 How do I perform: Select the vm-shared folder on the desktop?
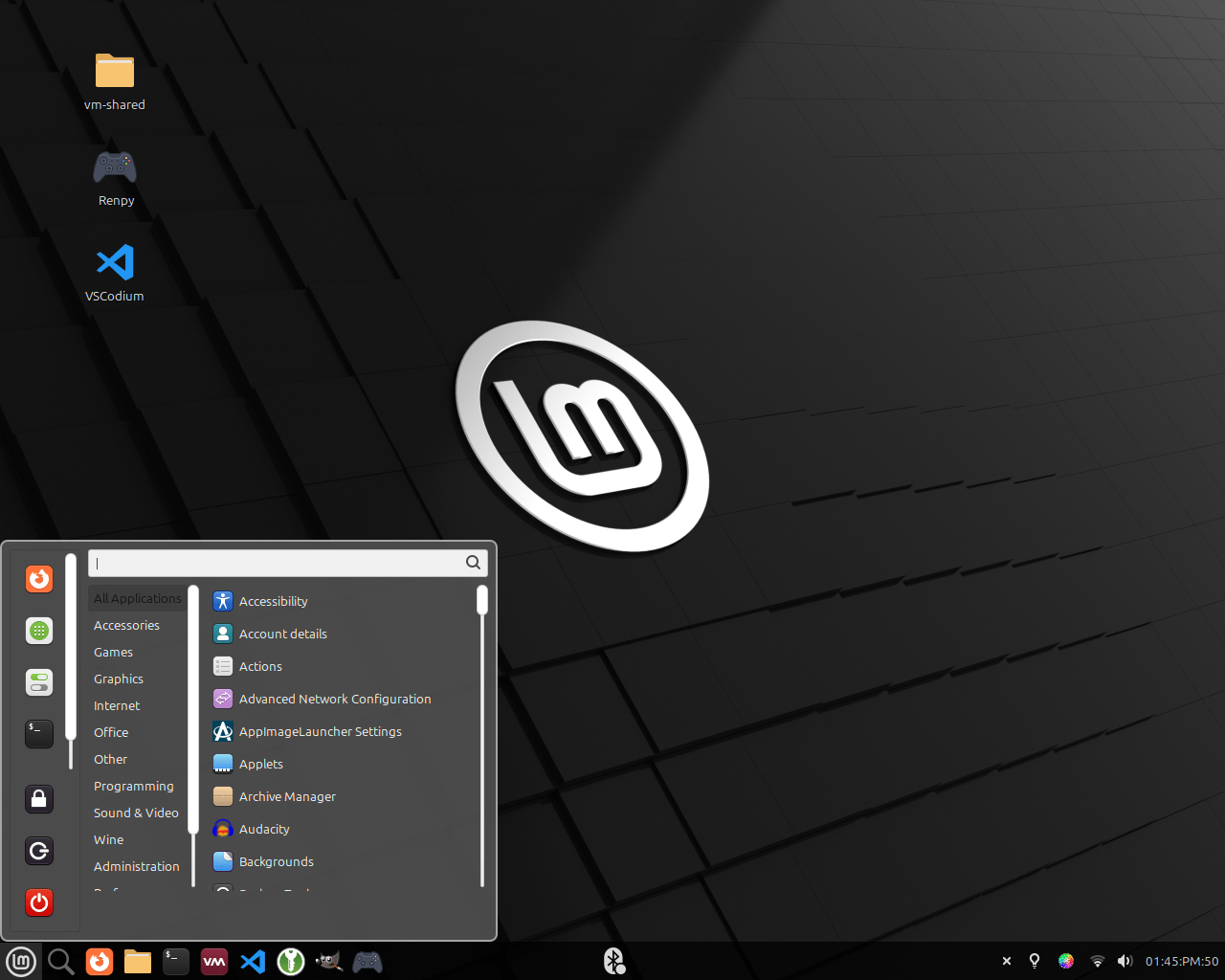[115, 82]
